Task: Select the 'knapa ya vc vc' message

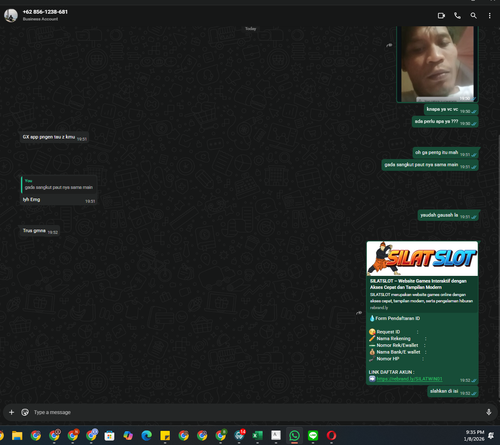Action: pyautogui.click(x=451, y=109)
